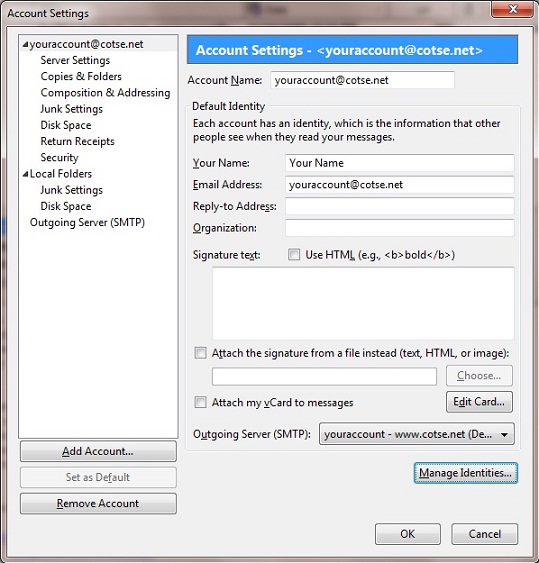Open the Security settings item

point(59,157)
